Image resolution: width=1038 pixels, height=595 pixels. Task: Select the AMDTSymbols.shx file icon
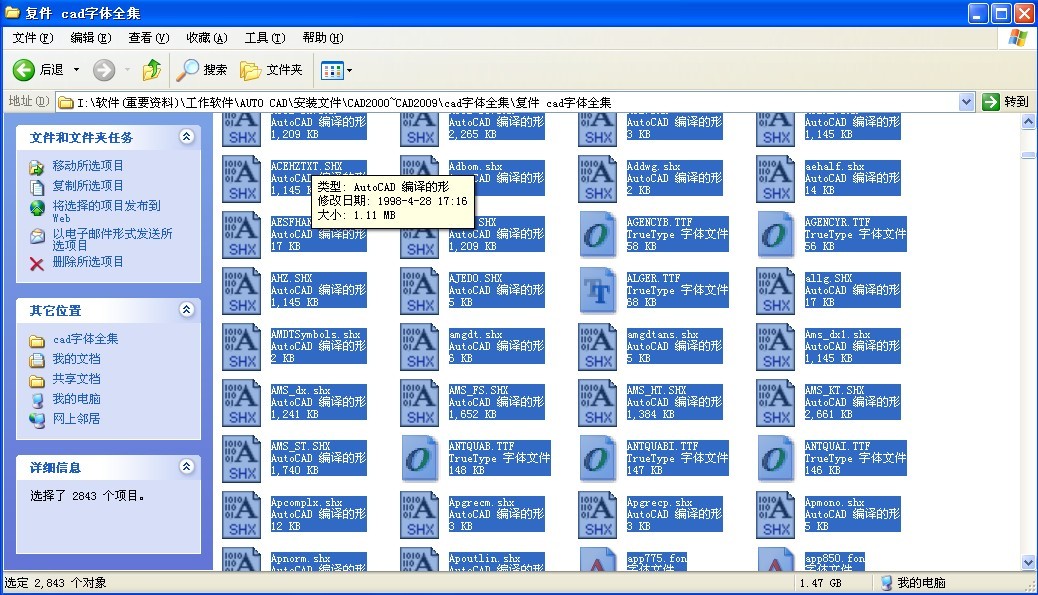(x=242, y=346)
